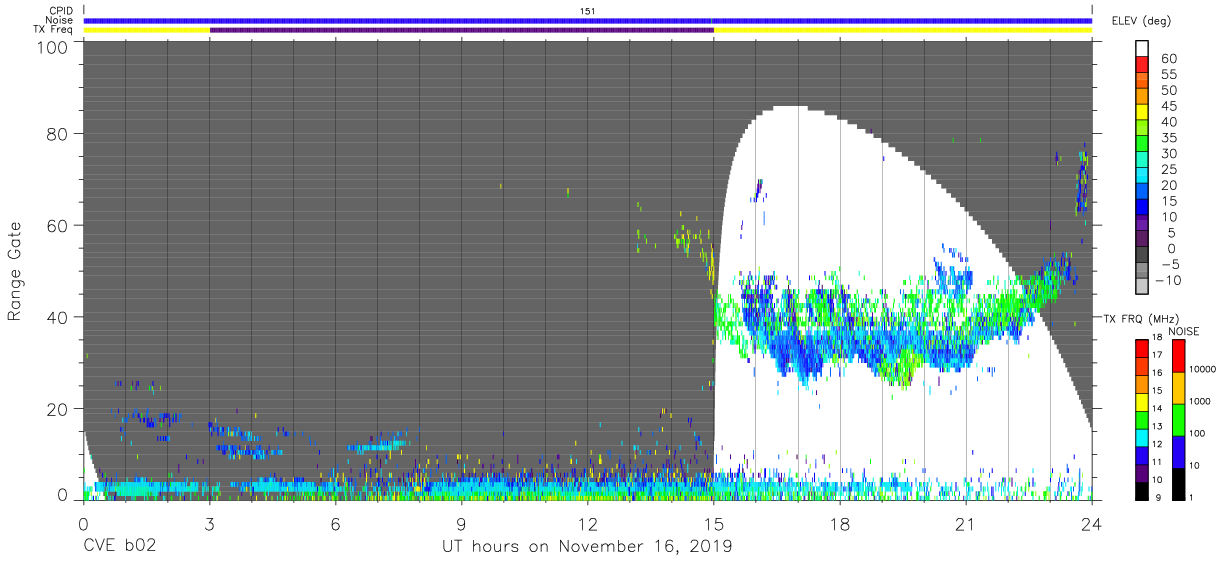Click the 18 hour tick on the UT axis
Image resolution: width=1228 pixels, height=567 pixels.
click(x=840, y=524)
